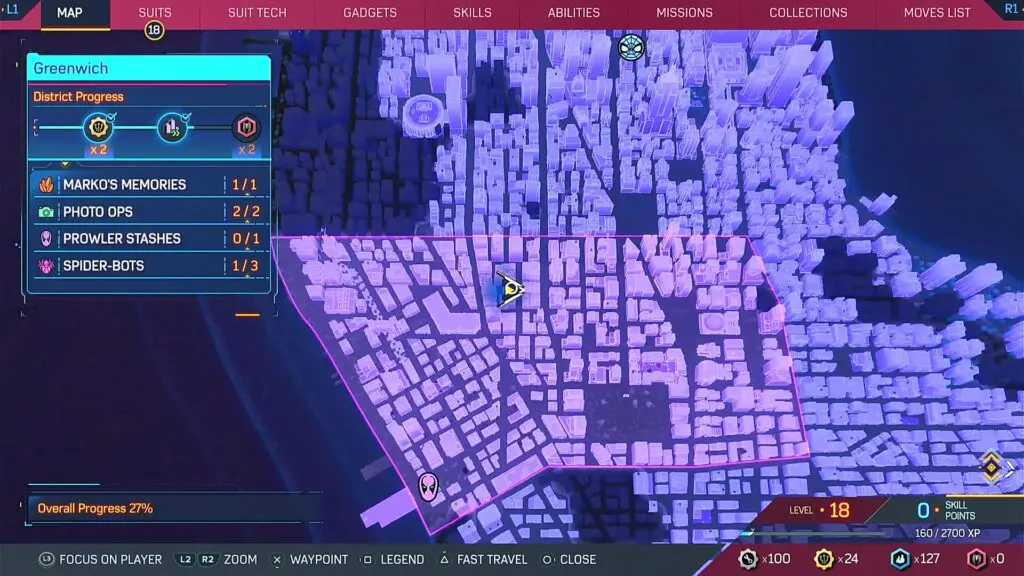Click Focus on Player prompt
1024x576 pixels.
[x=100, y=560]
